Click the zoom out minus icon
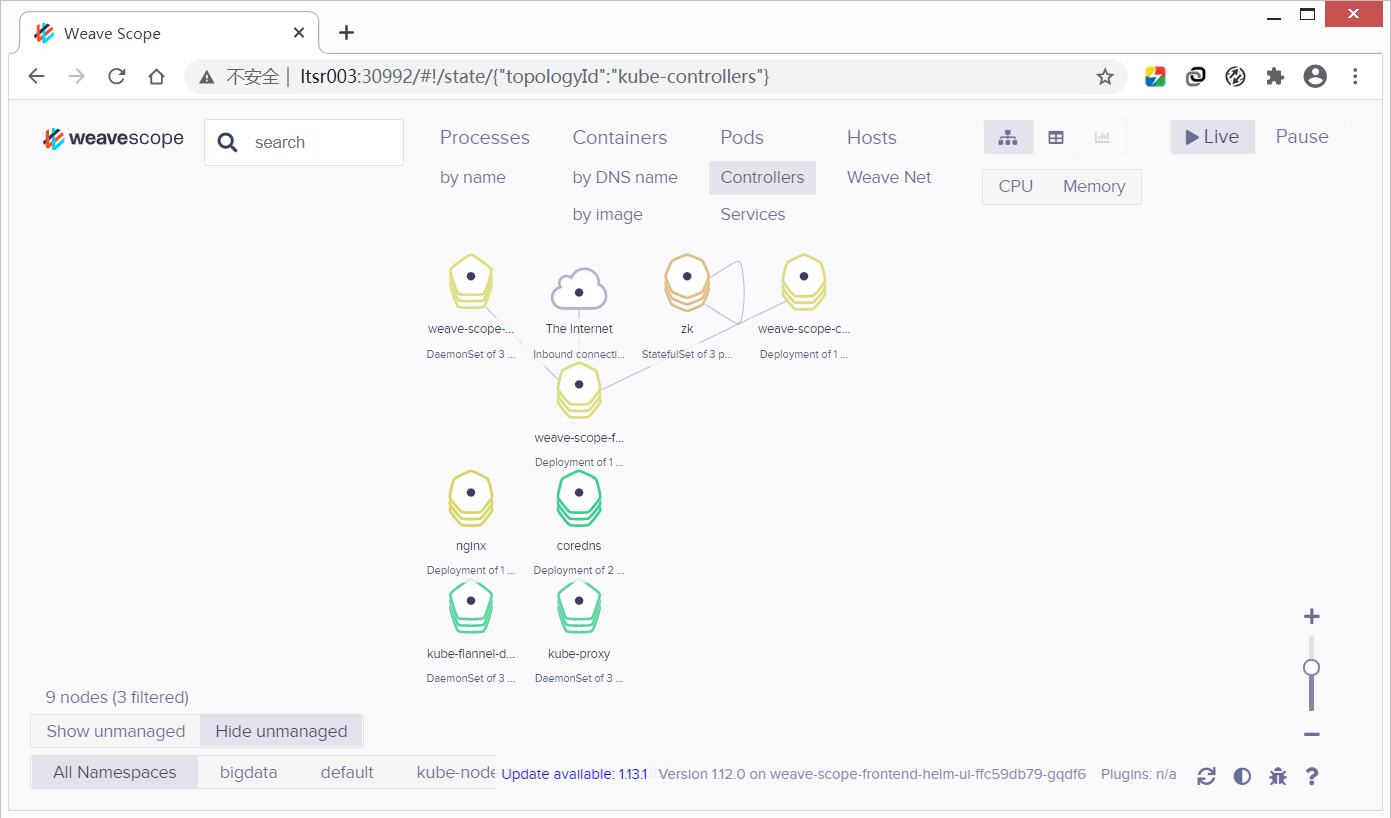1391x818 pixels. pyautogui.click(x=1312, y=734)
